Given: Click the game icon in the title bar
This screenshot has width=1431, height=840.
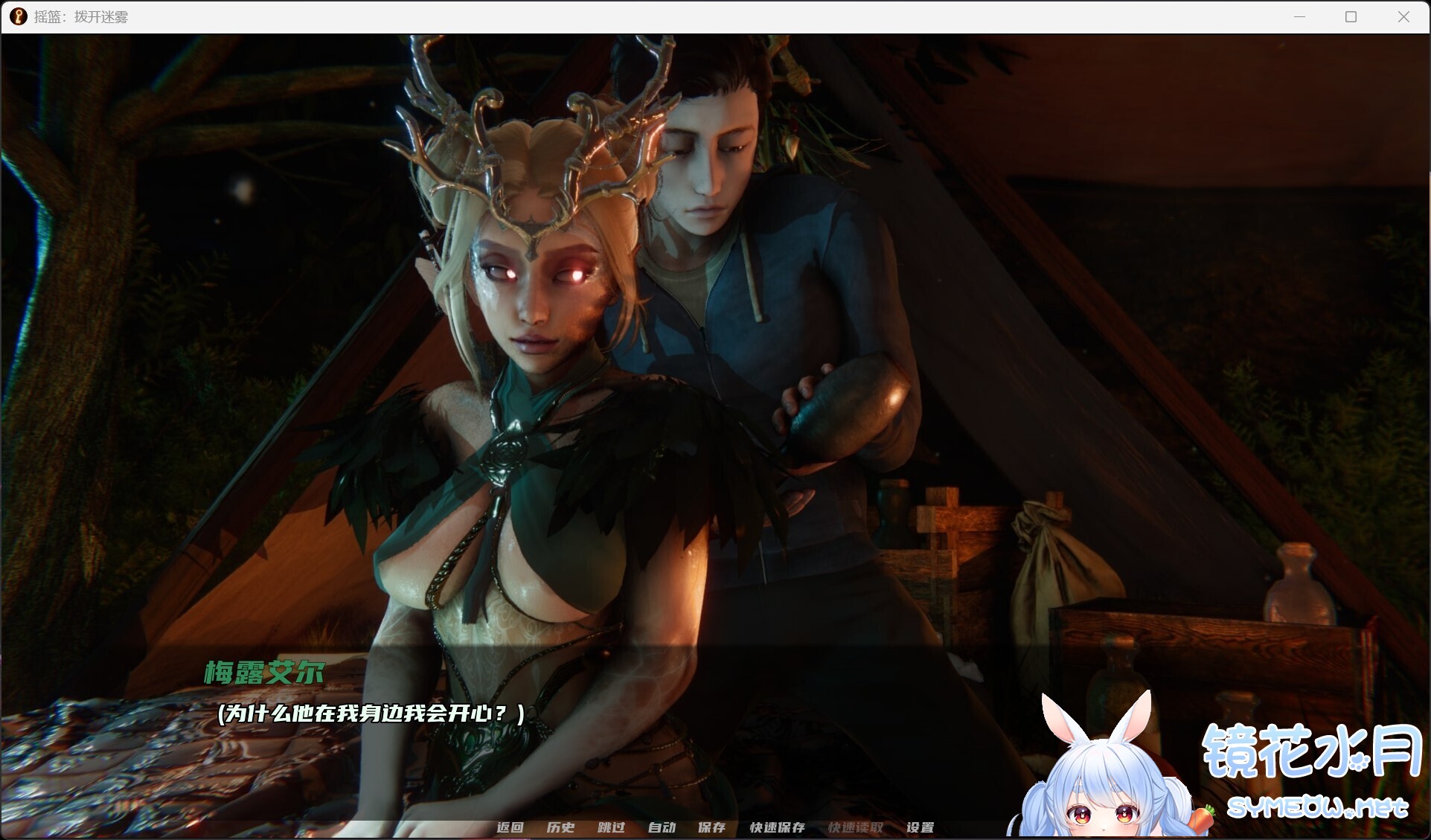Looking at the screenshot, I should 19,16.
